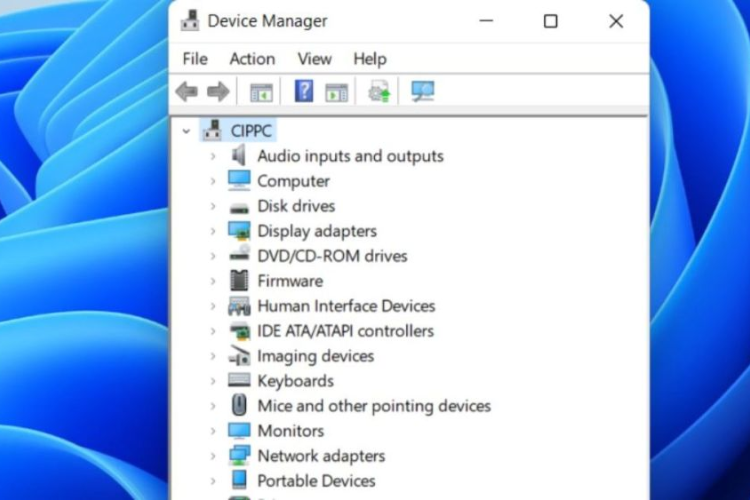Viewport: 750px width, 500px height.
Task: Select the Computer label
Action: click(294, 181)
